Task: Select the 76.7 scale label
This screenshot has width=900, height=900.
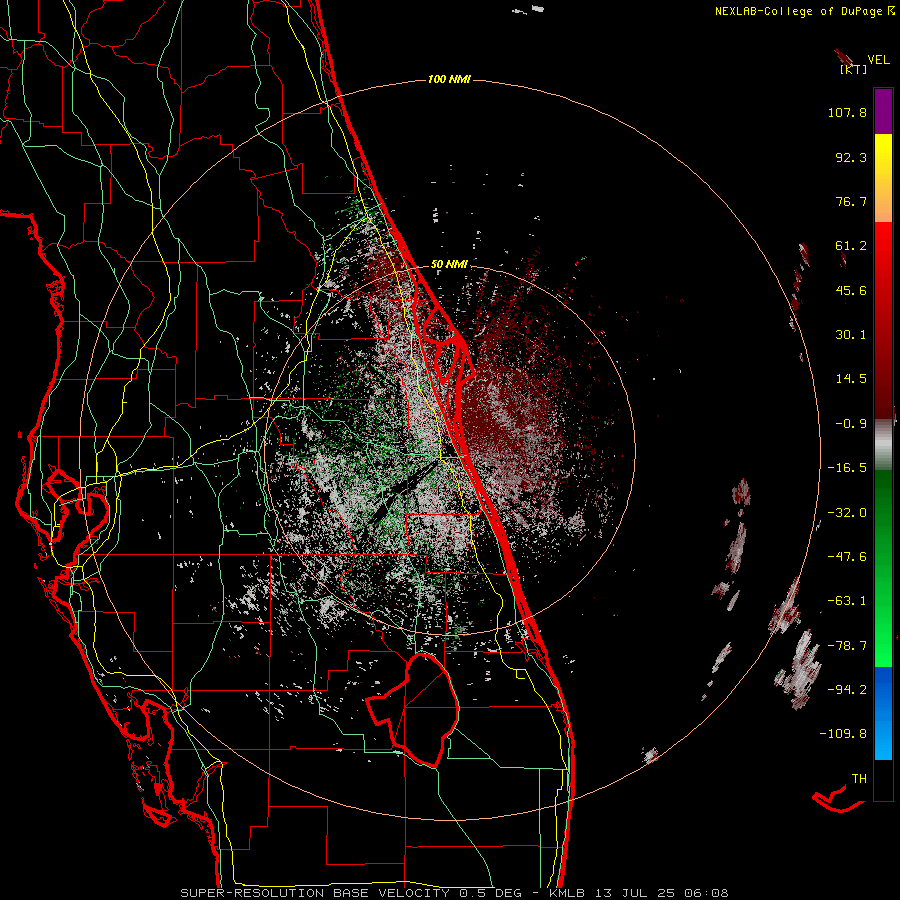Action: coord(851,201)
